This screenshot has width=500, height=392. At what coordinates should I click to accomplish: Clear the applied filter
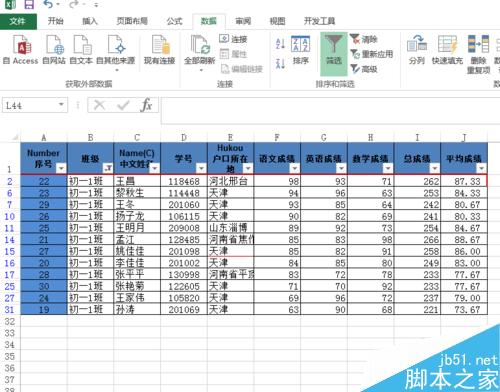coord(364,39)
